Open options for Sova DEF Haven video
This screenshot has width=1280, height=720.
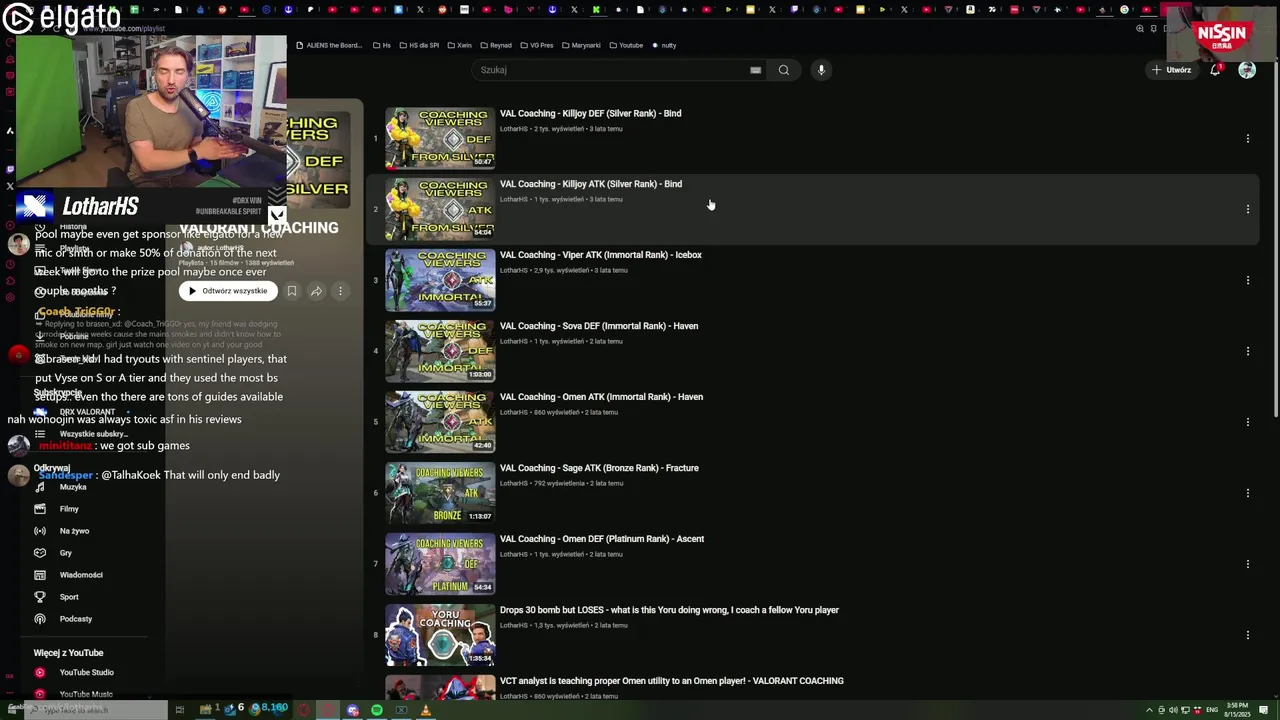(x=1248, y=351)
